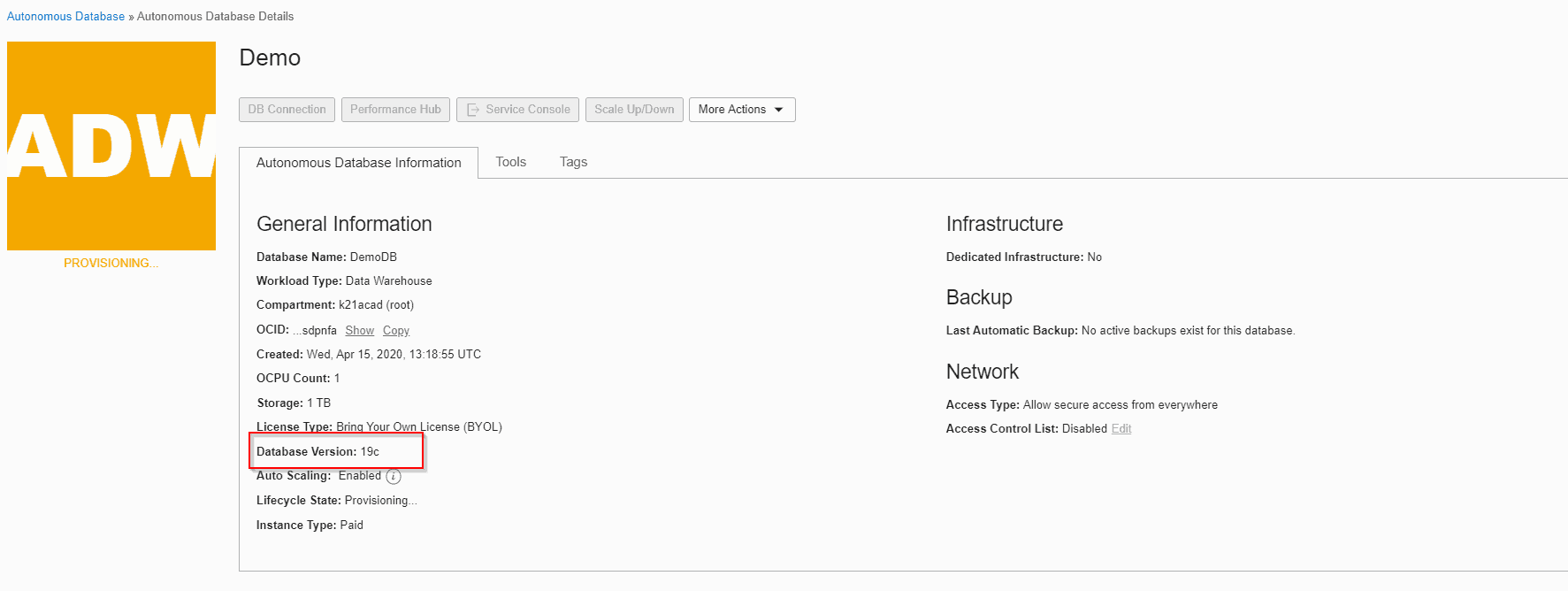Click the highlighted Database Version 19c field
The image size is (1568, 591).
336,452
